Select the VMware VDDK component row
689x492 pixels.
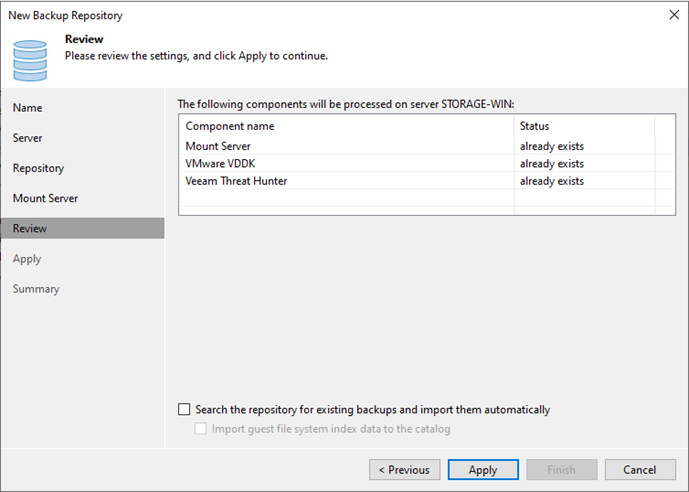(426, 163)
